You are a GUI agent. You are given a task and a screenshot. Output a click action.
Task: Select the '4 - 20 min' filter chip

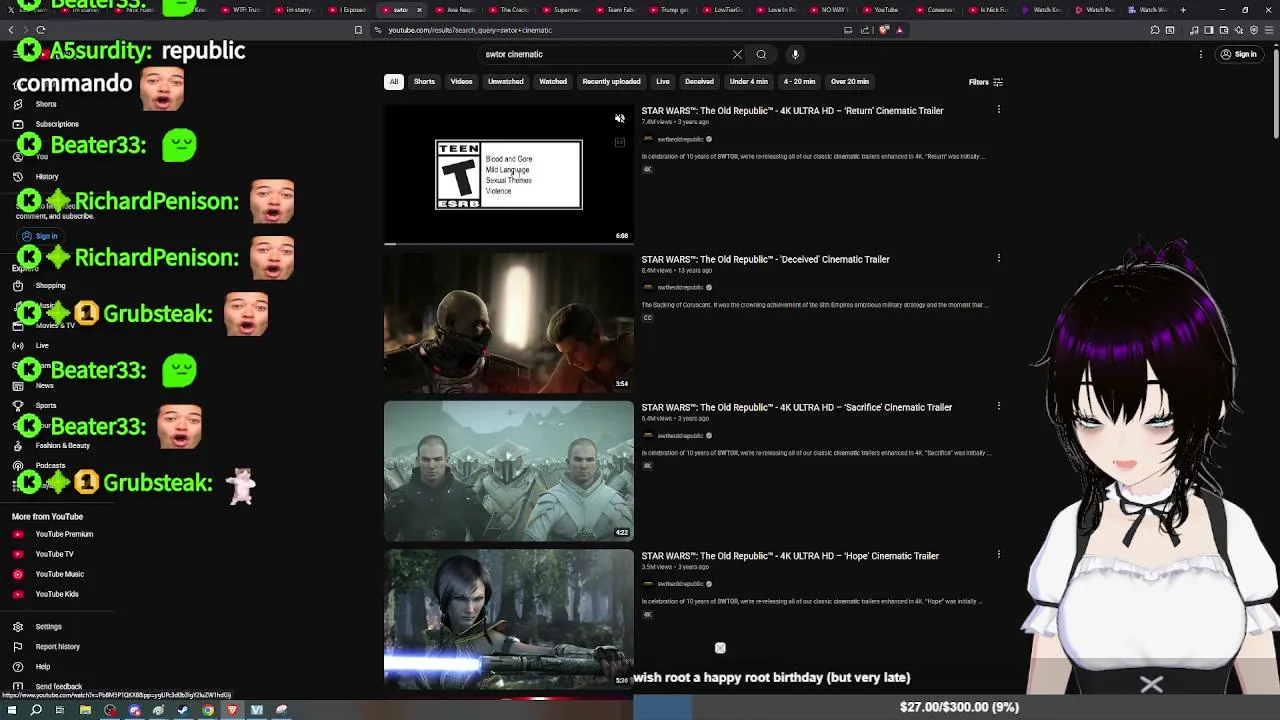[x=799, y=82]
